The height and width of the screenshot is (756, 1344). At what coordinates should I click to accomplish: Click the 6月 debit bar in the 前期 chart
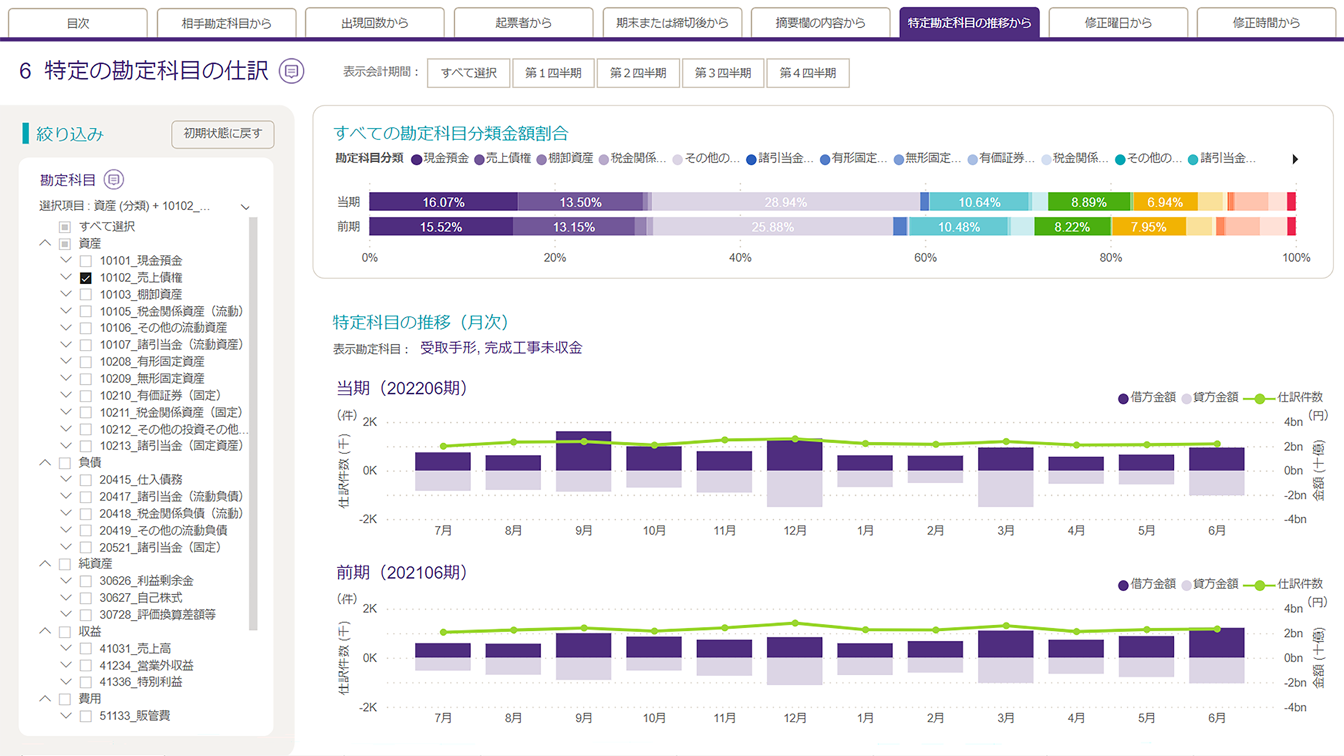(x=1217, y=643)
